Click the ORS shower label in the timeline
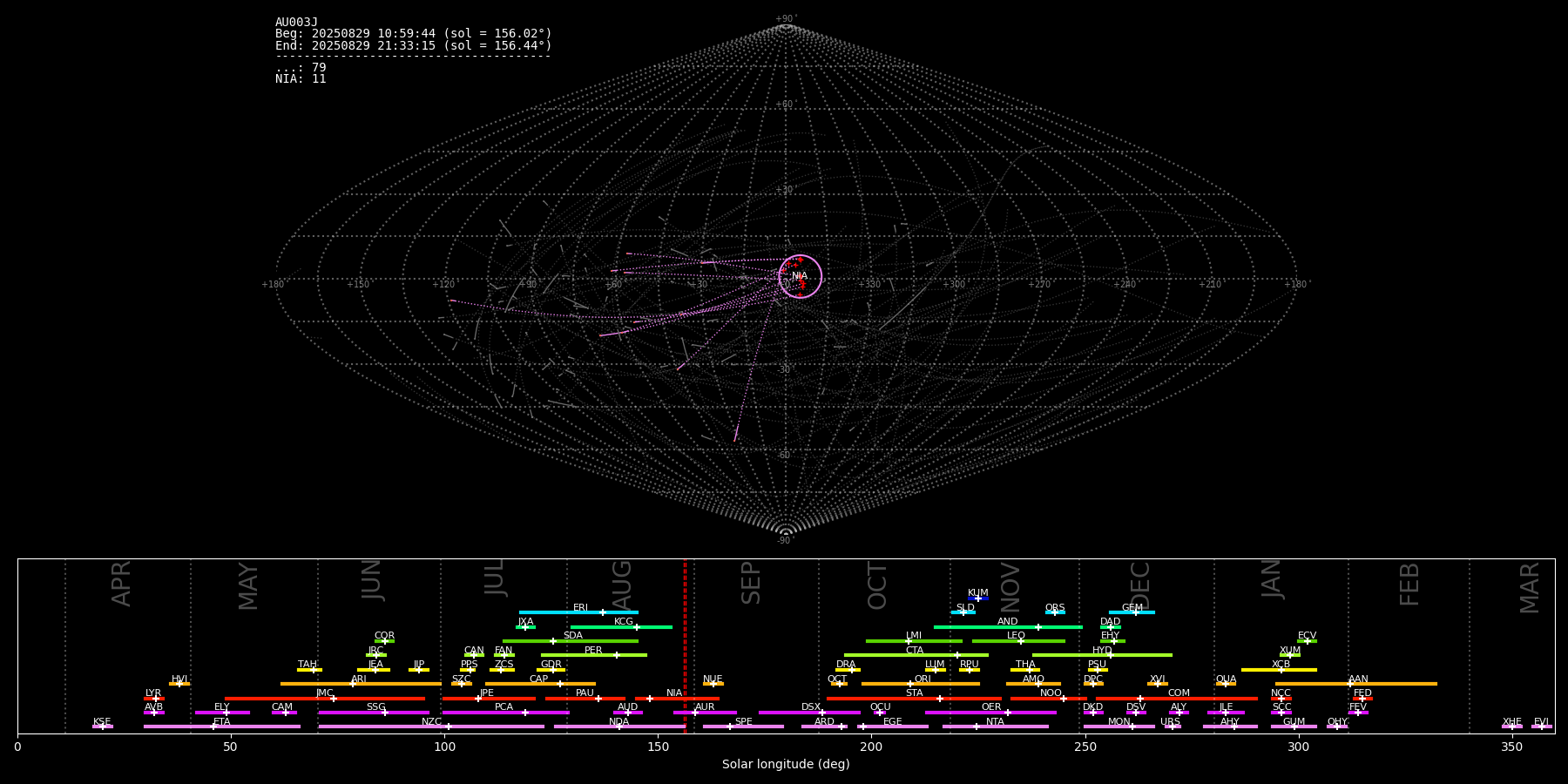Viewport: 1568px width, 784px height. [1055, 607]
